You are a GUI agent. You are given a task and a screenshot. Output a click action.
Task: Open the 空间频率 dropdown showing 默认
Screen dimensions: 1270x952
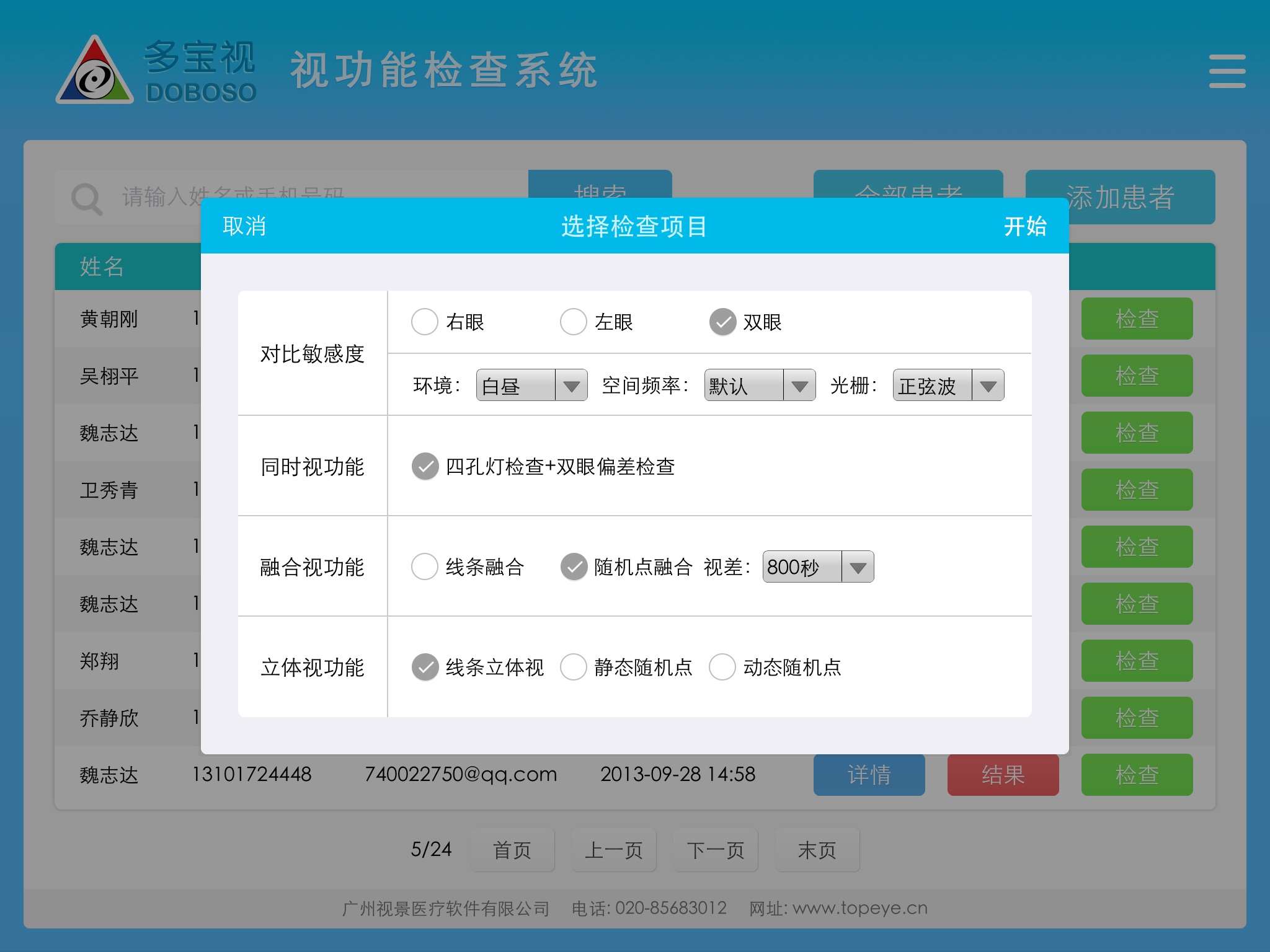coord(760,386)
